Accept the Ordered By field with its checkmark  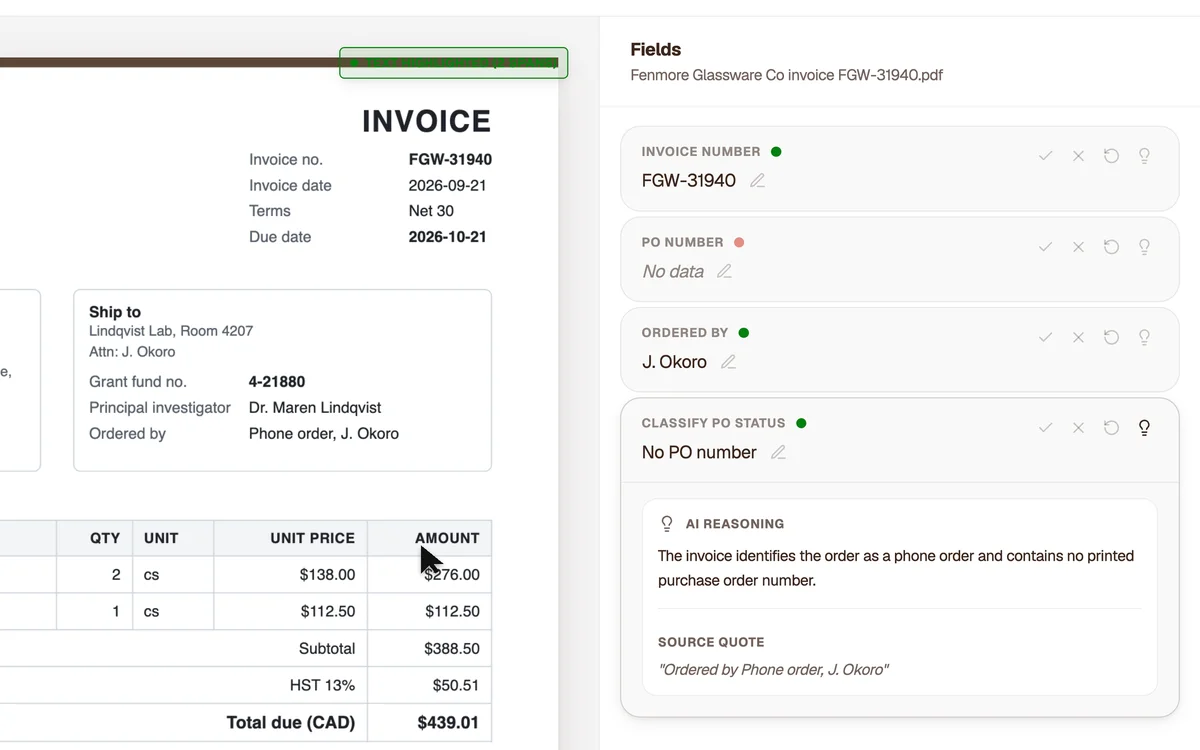point(1045,338)
